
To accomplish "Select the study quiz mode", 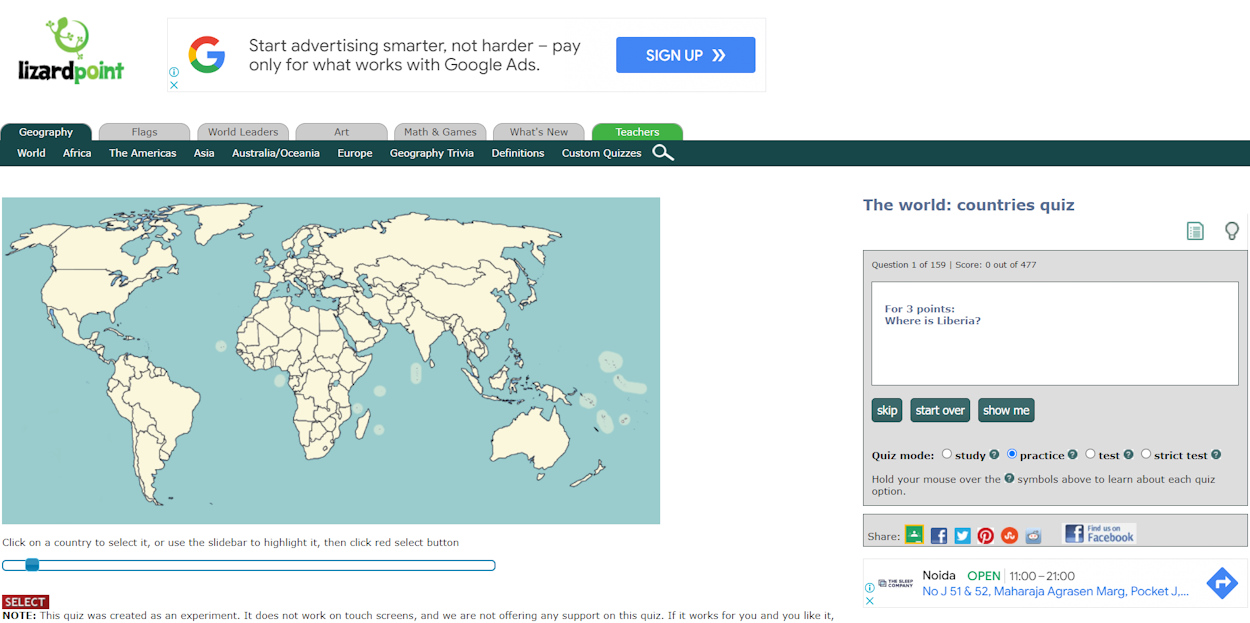I will 947,453.
